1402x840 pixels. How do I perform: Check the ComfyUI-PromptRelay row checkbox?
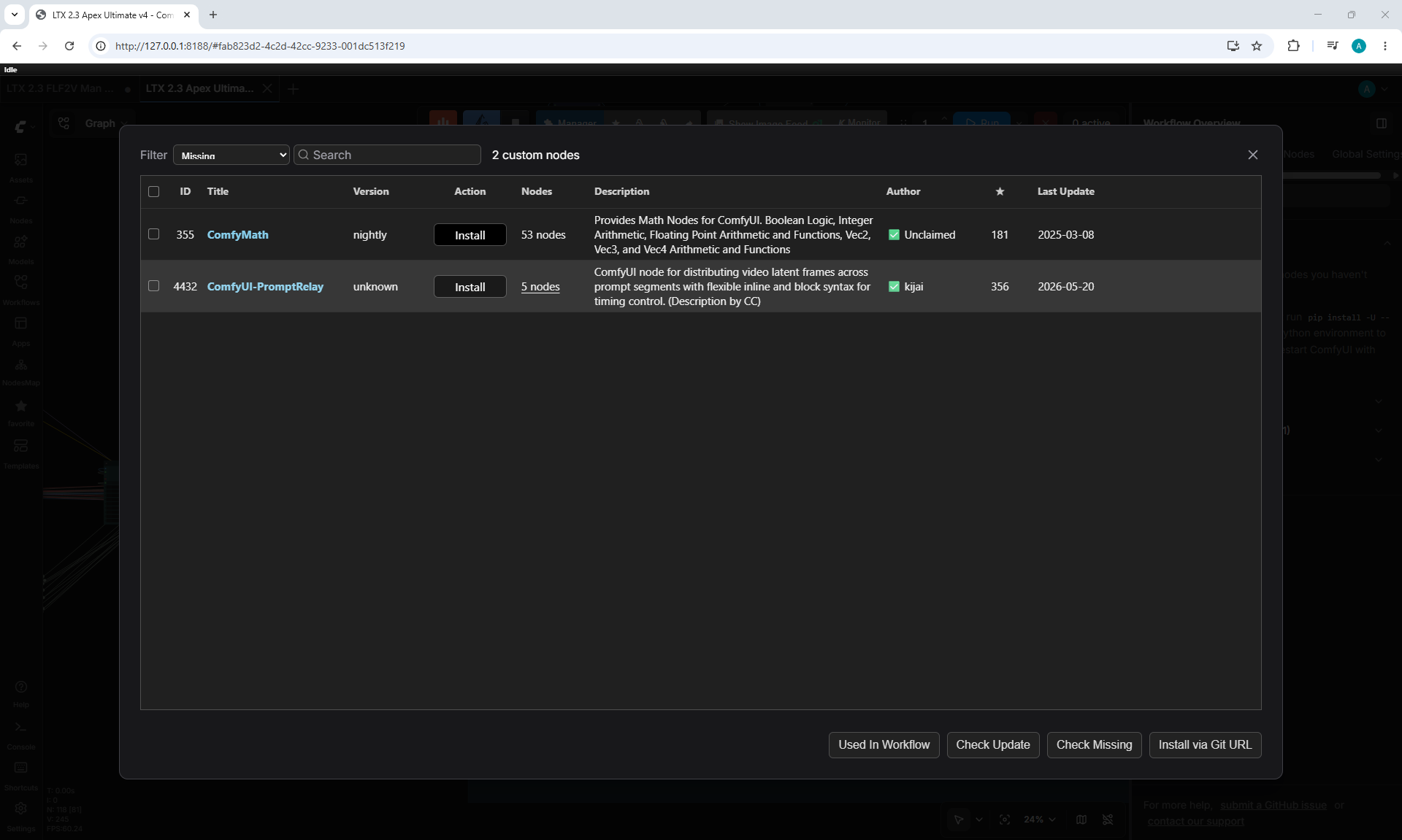[153, 286]
